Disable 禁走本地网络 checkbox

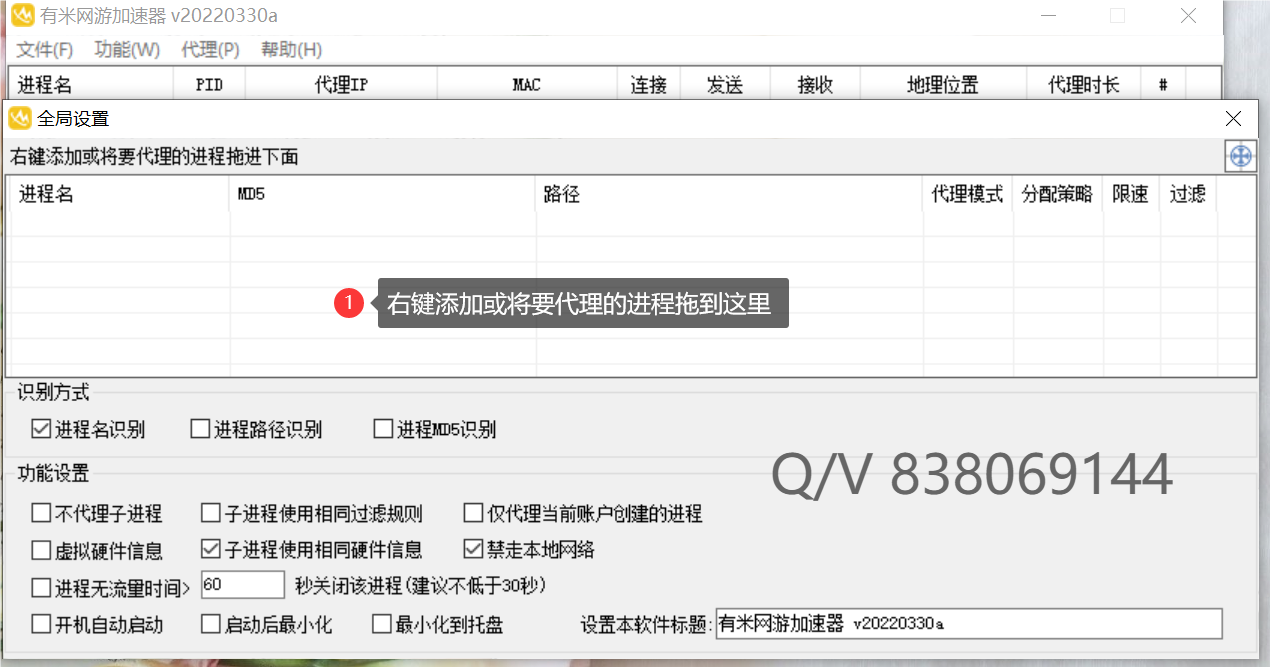pos(473,549)
